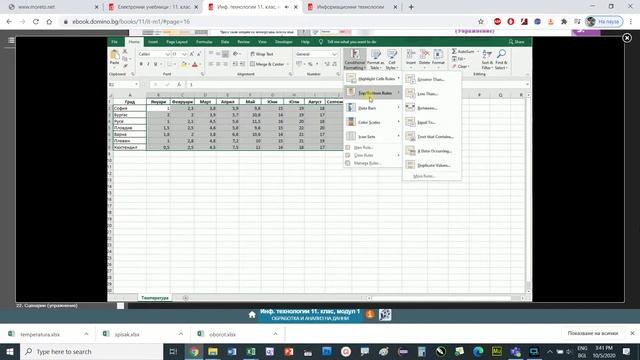Click the Font Color red A swatch
This screenshot has width=640, height=360.
point(195,64)
